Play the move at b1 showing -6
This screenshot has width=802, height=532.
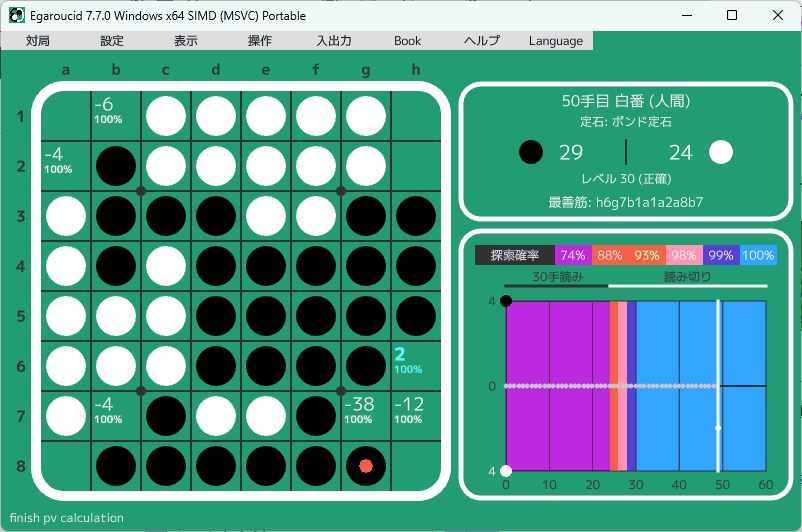coord(116,116)
